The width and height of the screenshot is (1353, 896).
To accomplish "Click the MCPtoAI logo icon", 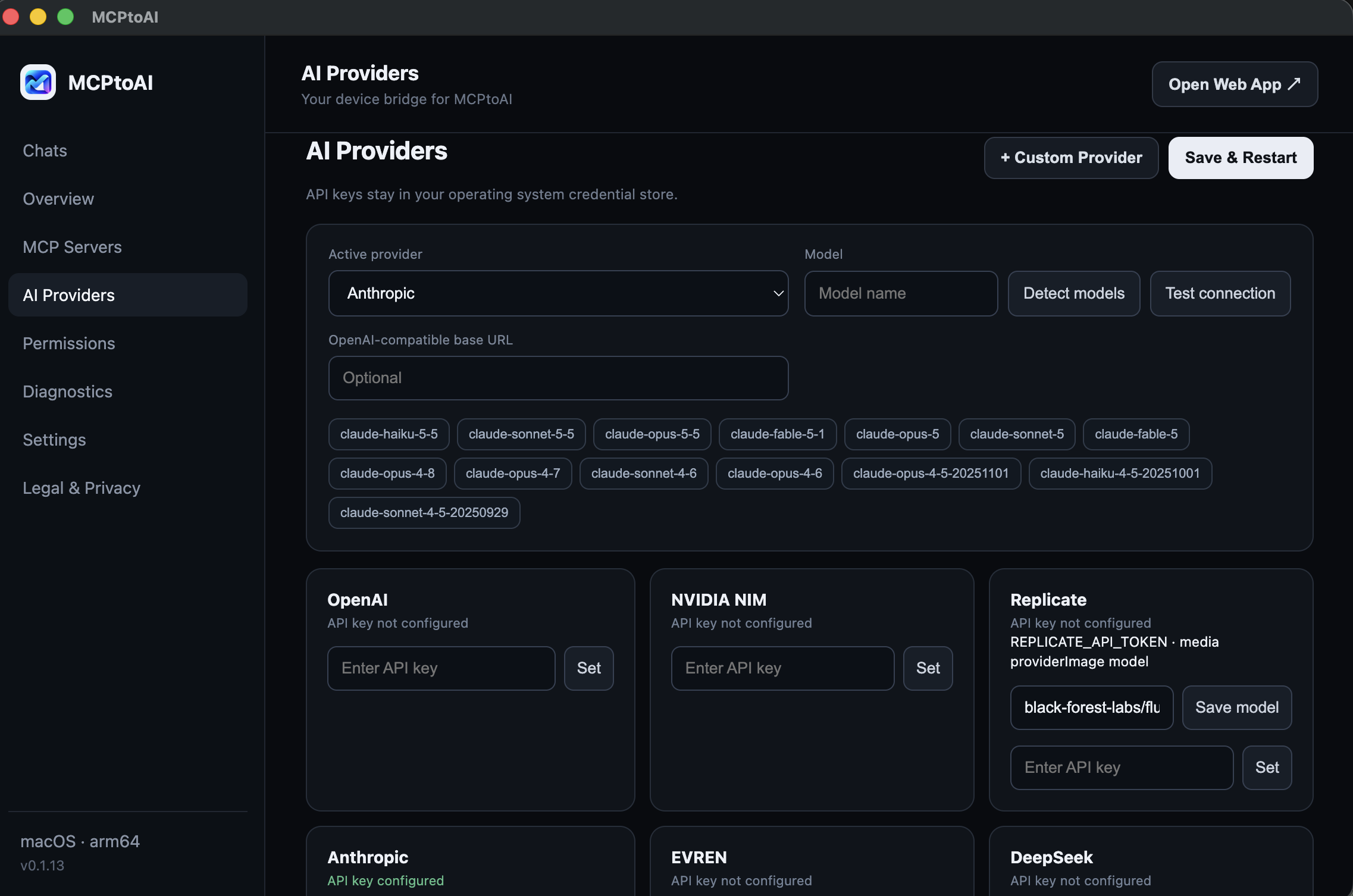I will click(x=38, y=82).
